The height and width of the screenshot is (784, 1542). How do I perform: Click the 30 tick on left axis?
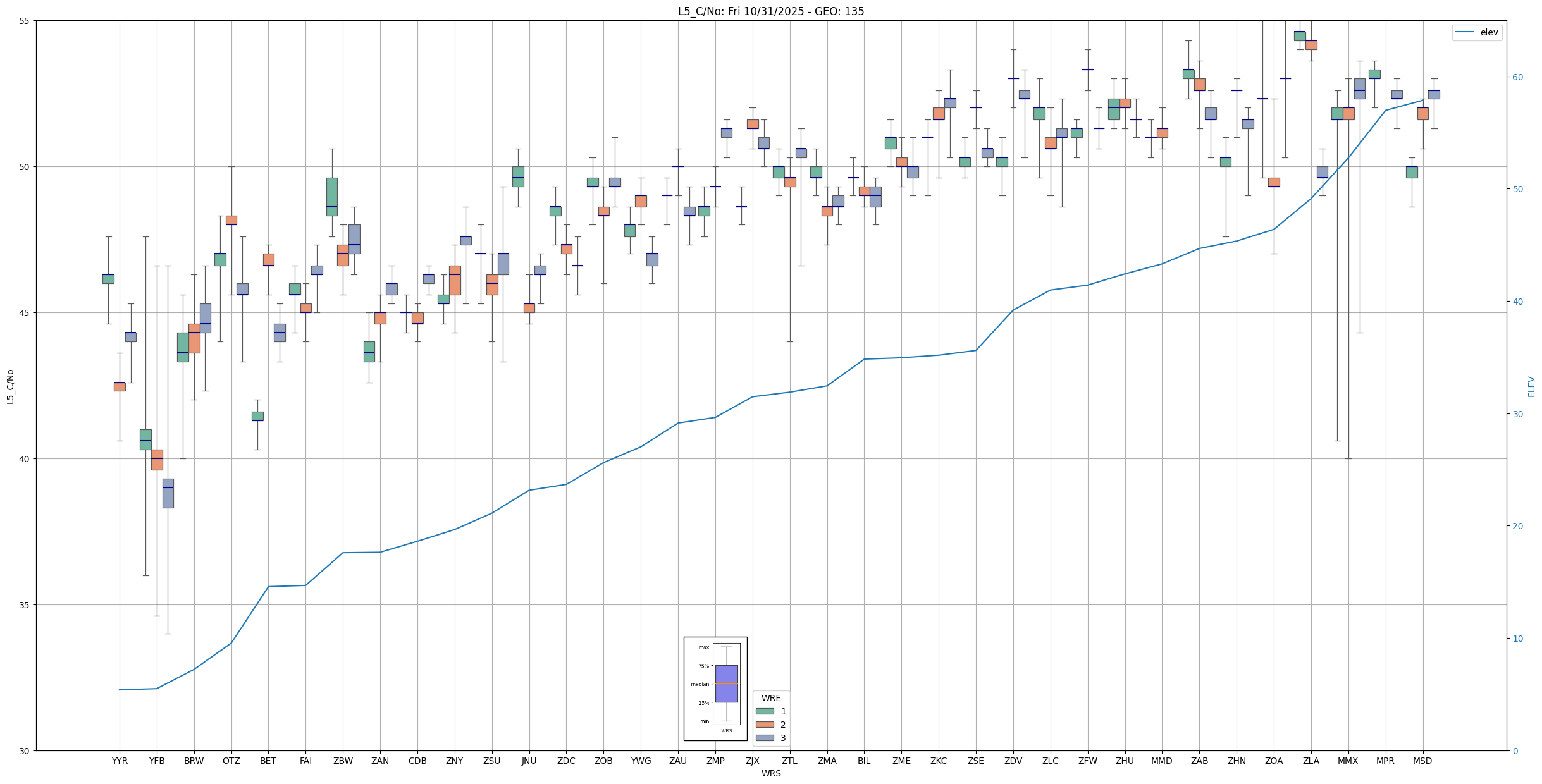click(x=25, y=751)
